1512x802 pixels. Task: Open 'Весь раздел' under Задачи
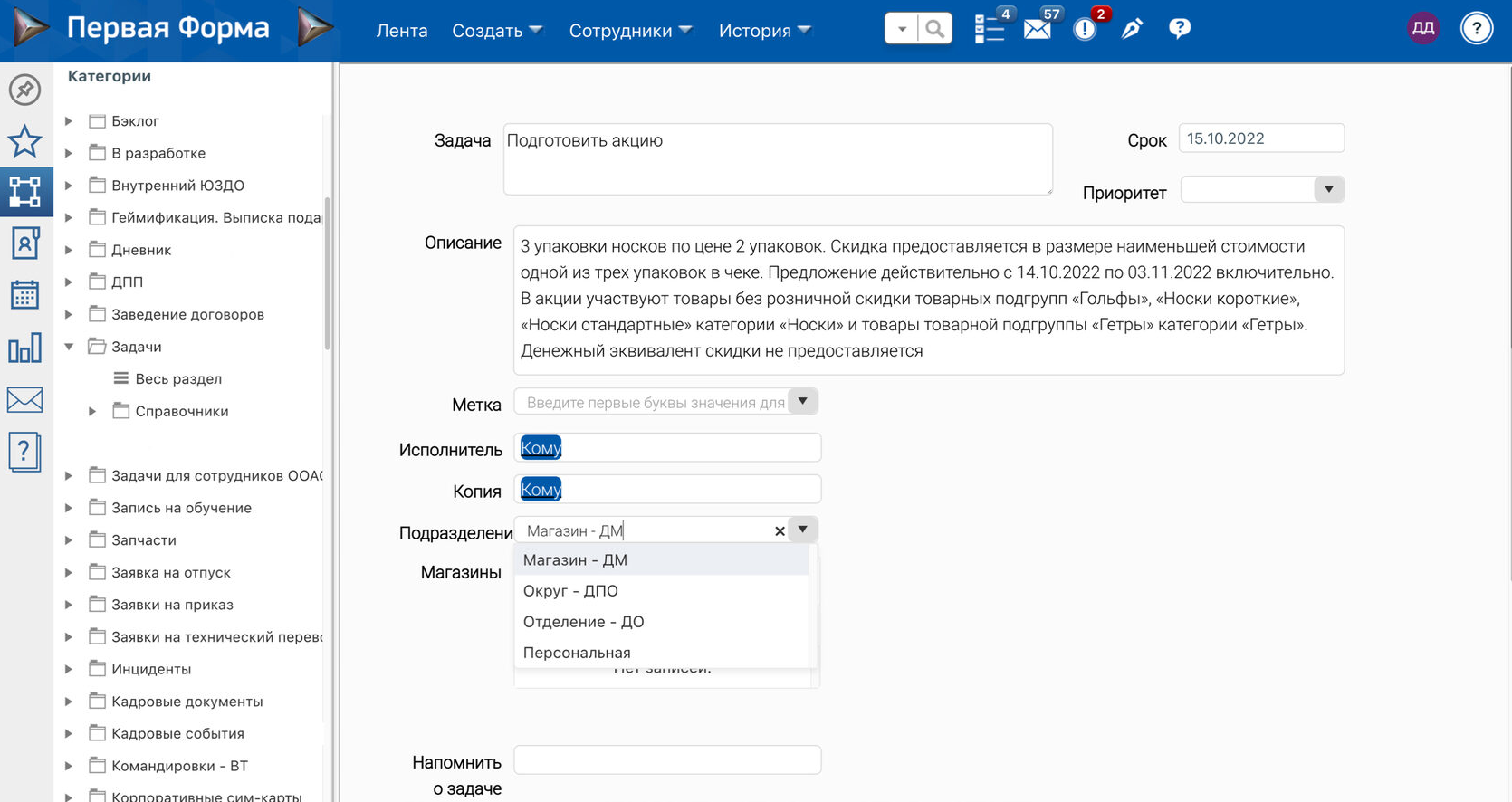pyautogui.click(x=178, y=378)
